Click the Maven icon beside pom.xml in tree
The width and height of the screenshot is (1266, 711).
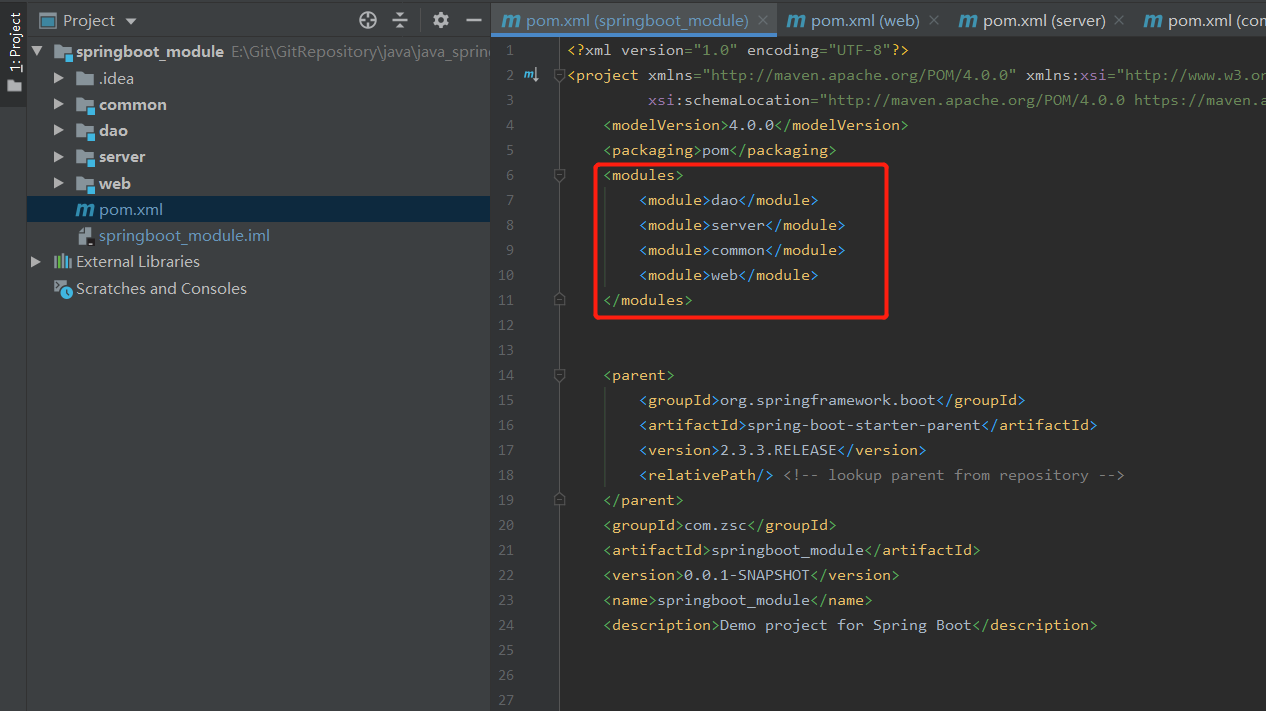pos(85,210)
